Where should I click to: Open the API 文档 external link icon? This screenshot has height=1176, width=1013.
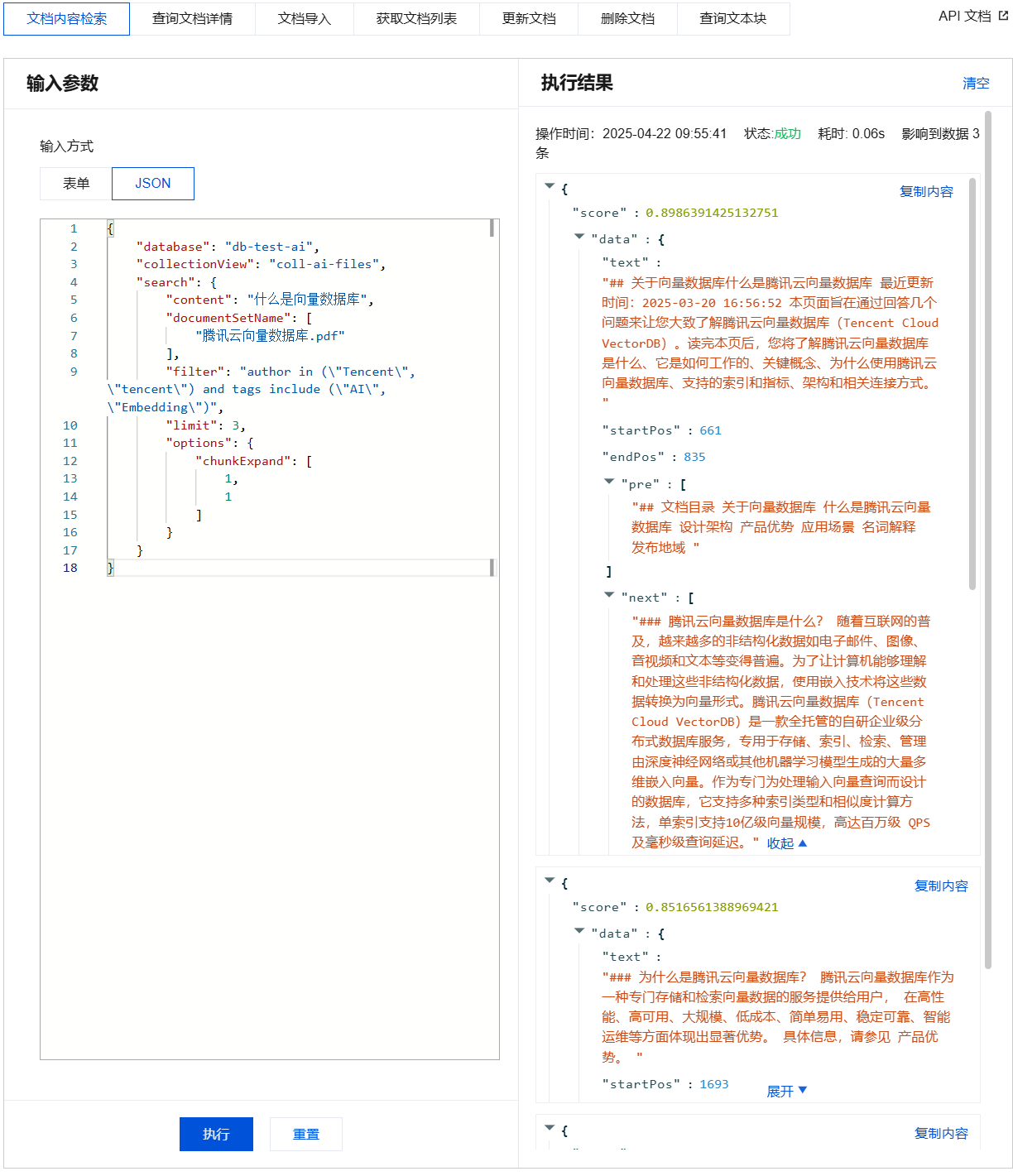1004,16
